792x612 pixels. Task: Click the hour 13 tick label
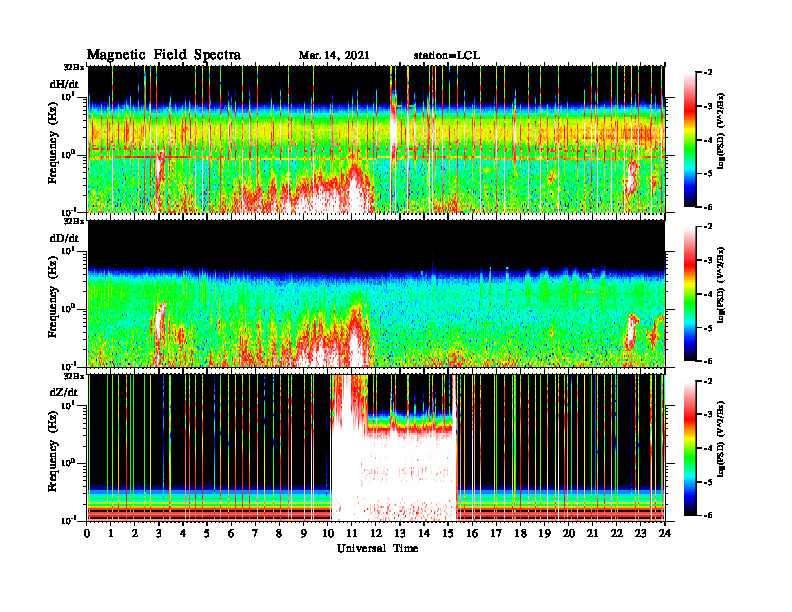400,533
